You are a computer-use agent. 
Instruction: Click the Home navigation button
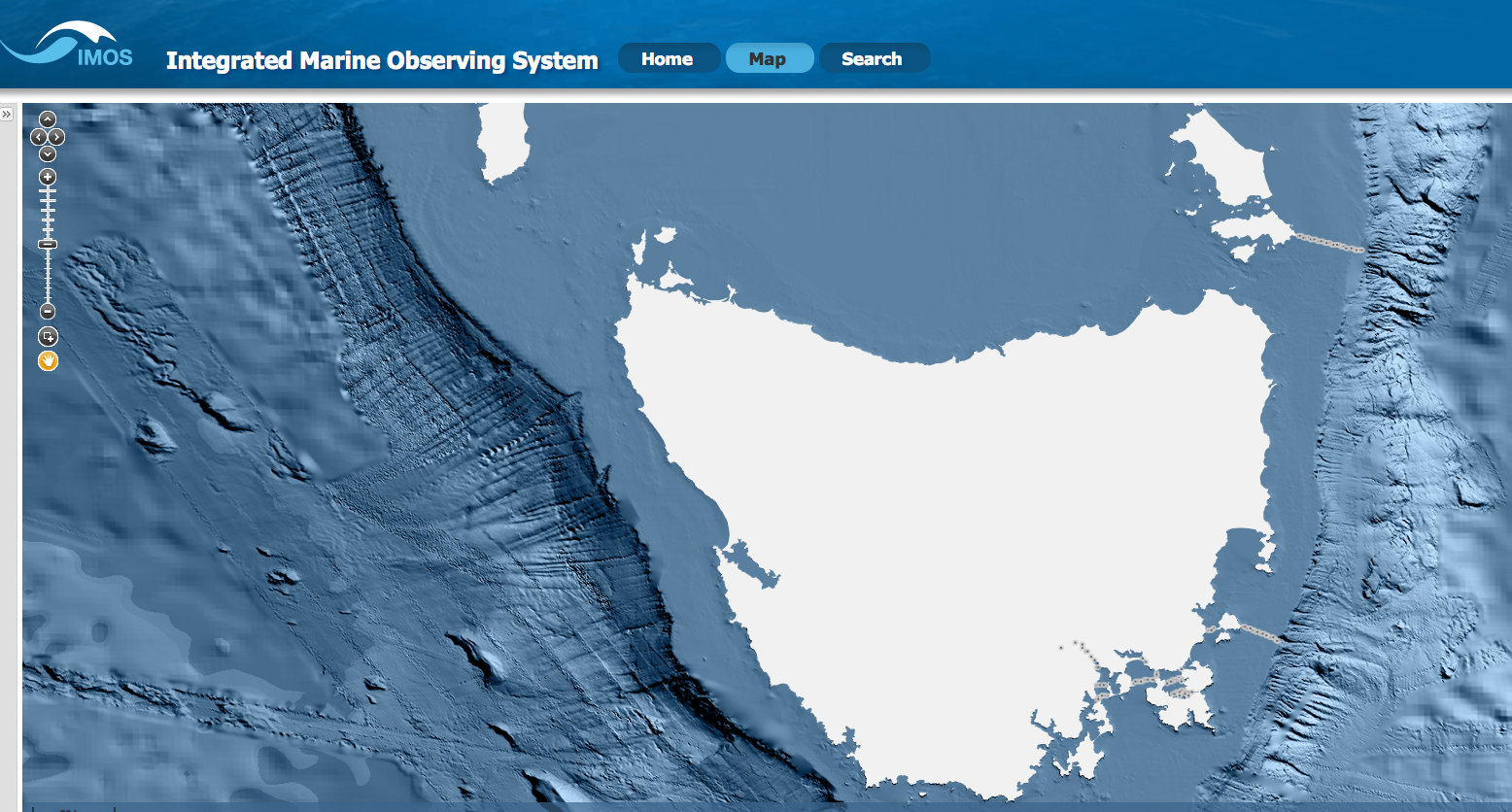(x=669, y=58)
